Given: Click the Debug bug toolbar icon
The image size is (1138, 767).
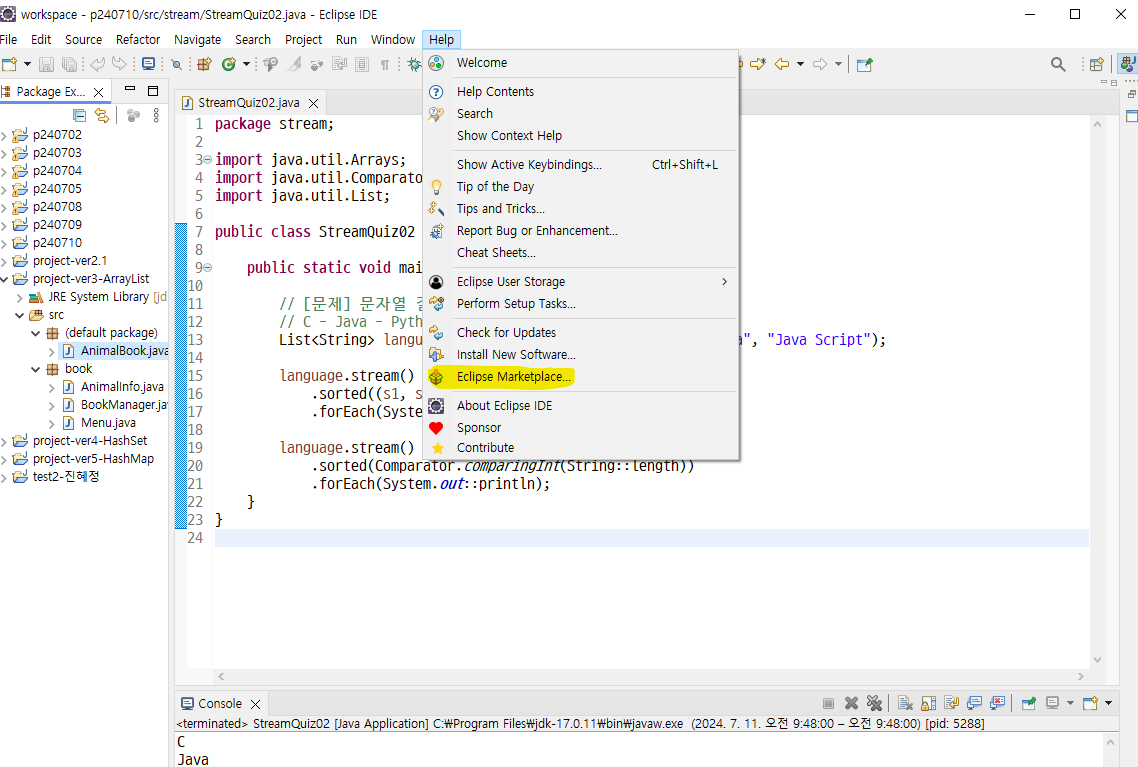Looking at the screenshot, I should click(414, 65).
